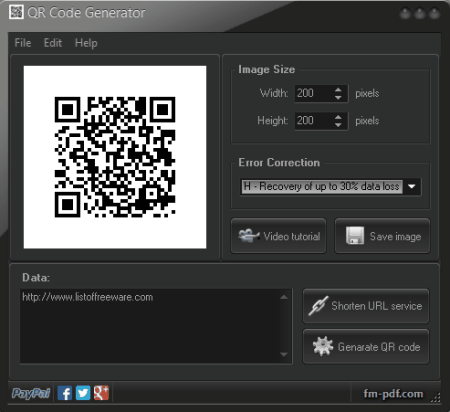Click the Data box scroll up arrow
Image resolution: width=450 pixels, height=412 pixels.
pyautogui.click(x=284, y=297)
